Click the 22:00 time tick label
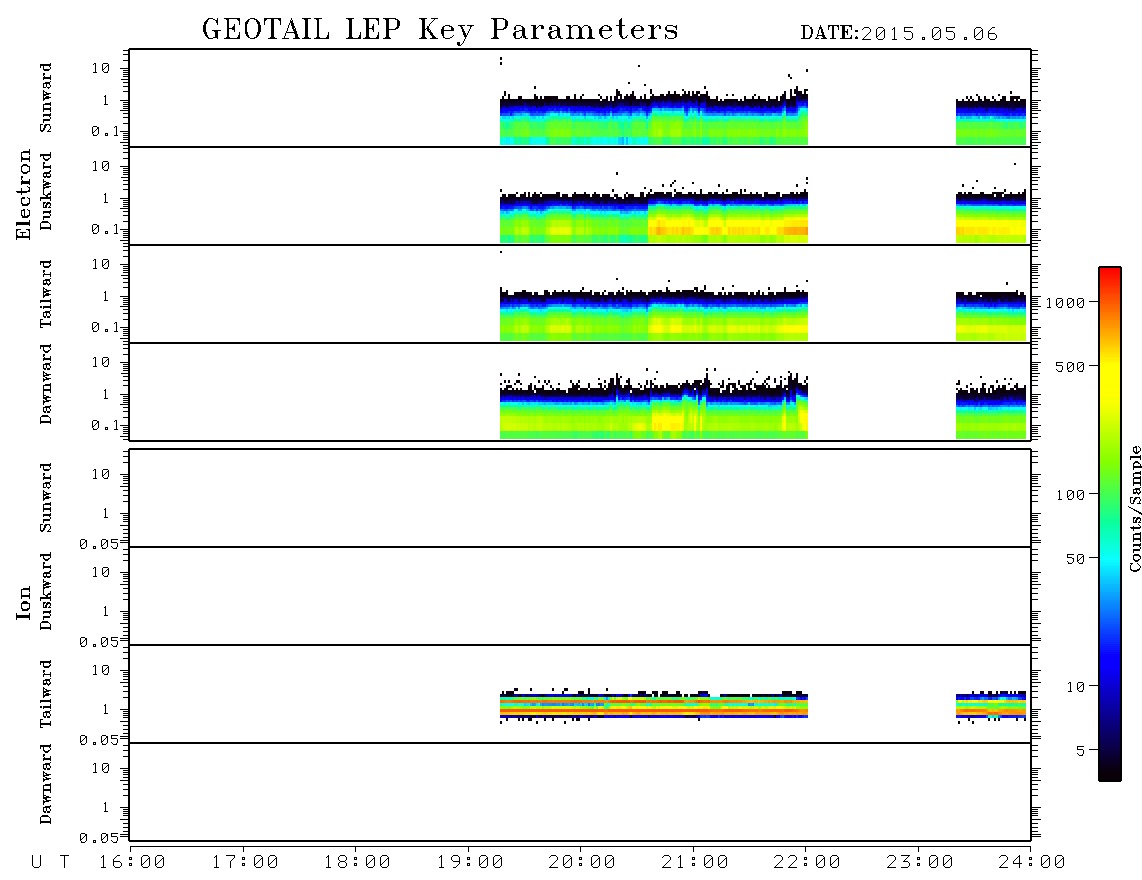The height and width of the screenshot is (880, 1142). (807, 862)
